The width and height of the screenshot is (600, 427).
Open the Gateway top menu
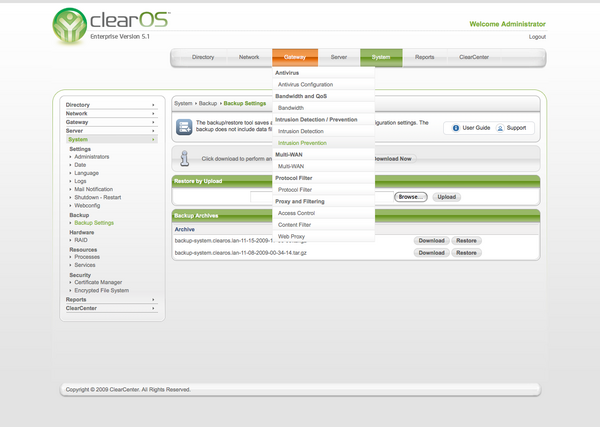click(x=295, y=57)
